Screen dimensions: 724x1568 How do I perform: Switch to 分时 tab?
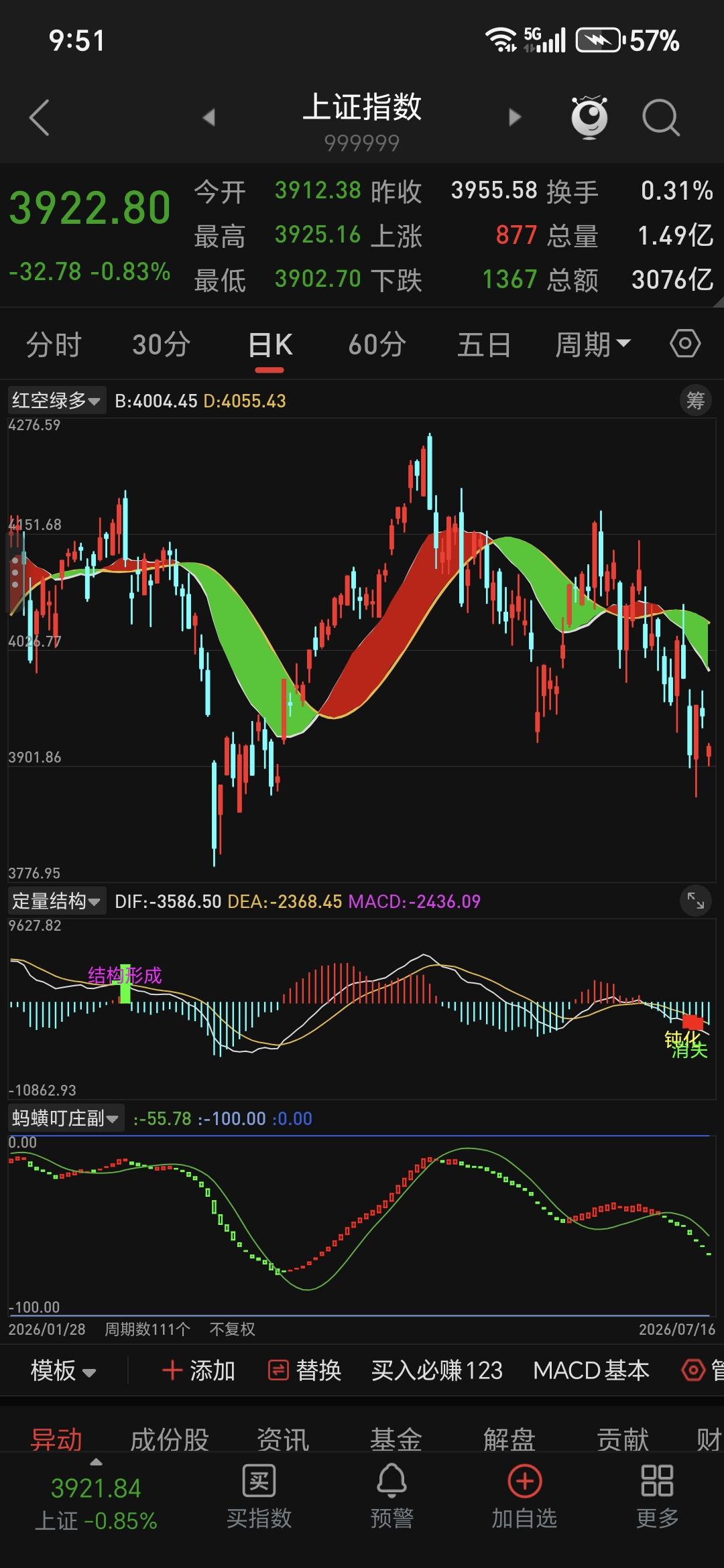pyautogui.click(x=54, y=344)
